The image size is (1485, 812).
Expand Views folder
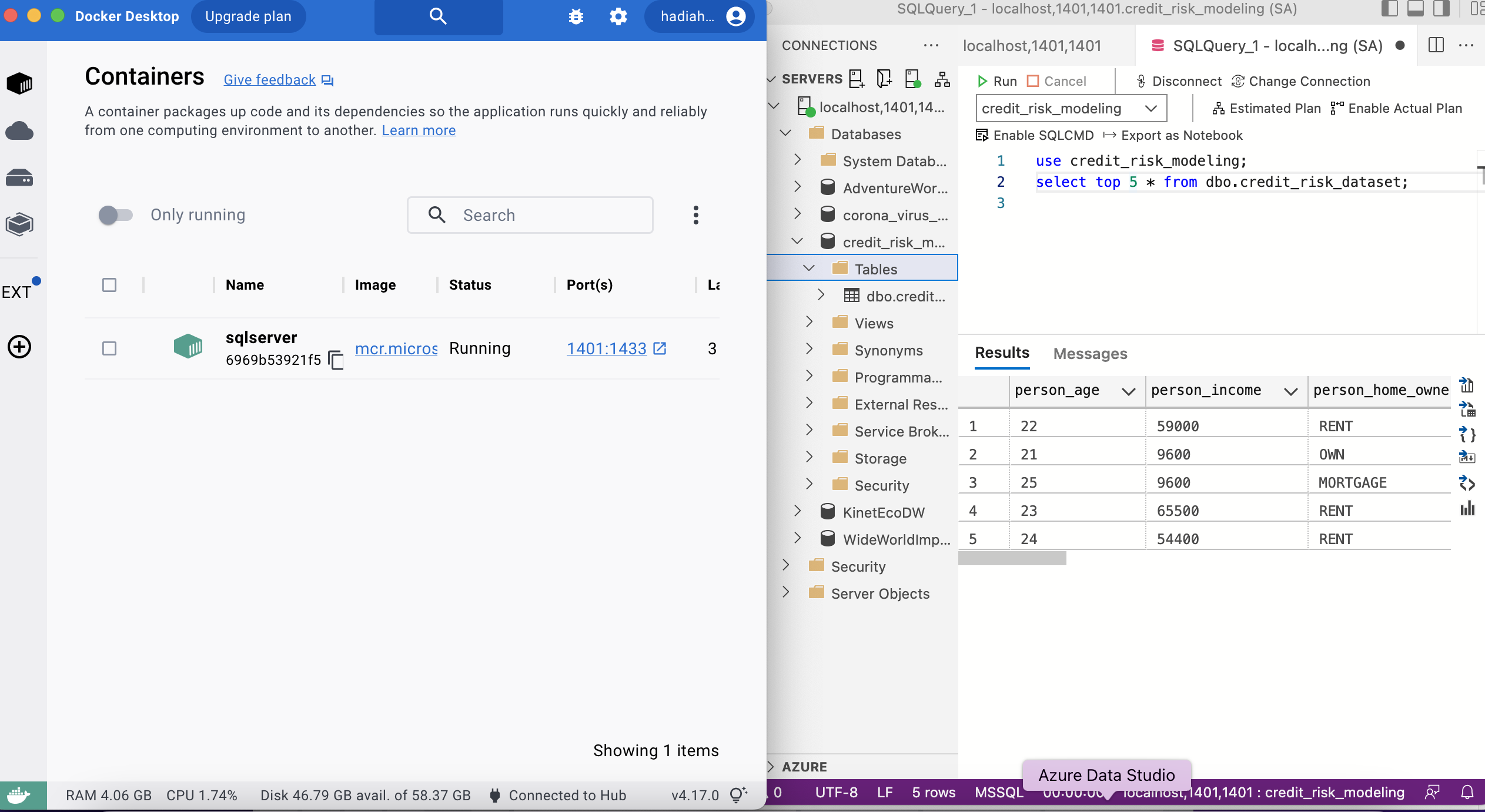click(x=809, y=321)
